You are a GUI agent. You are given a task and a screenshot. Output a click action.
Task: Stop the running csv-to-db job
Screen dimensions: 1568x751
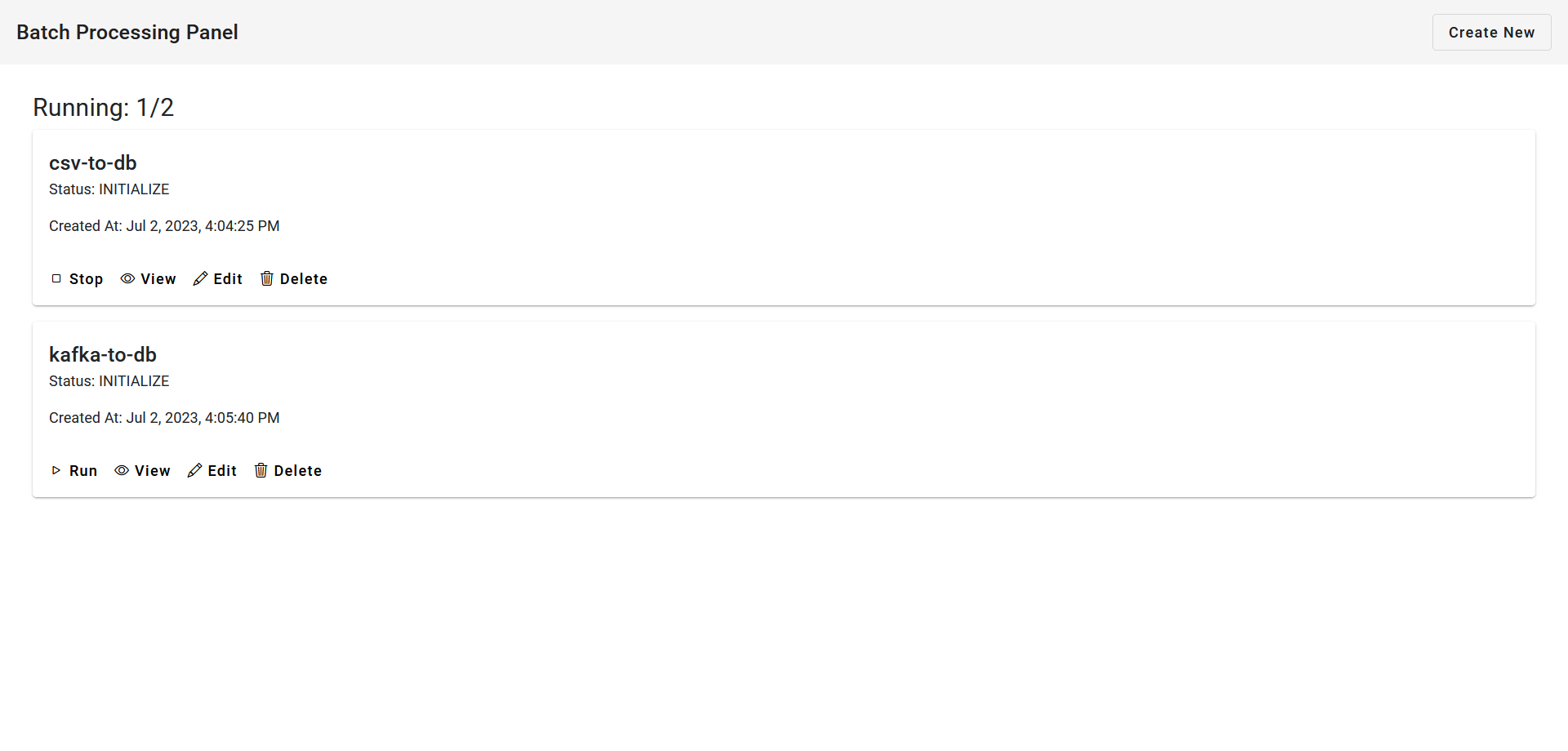pyautogui.click(x=77, y=278)
